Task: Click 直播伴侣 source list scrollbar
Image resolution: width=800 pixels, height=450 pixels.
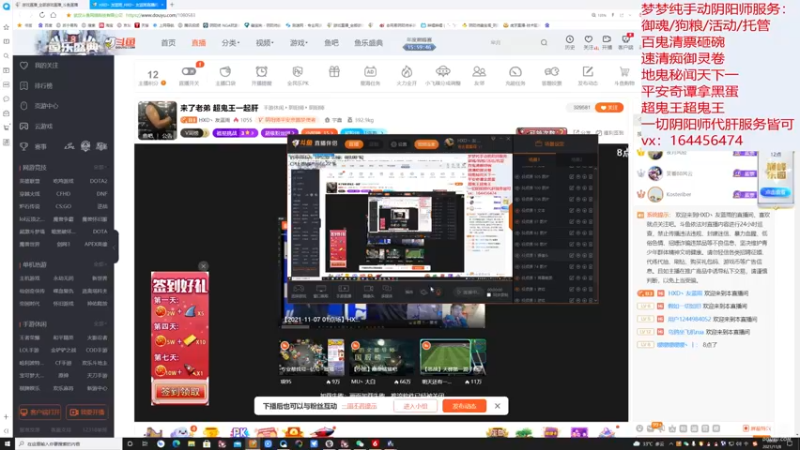Action: [x=596, y=233]
